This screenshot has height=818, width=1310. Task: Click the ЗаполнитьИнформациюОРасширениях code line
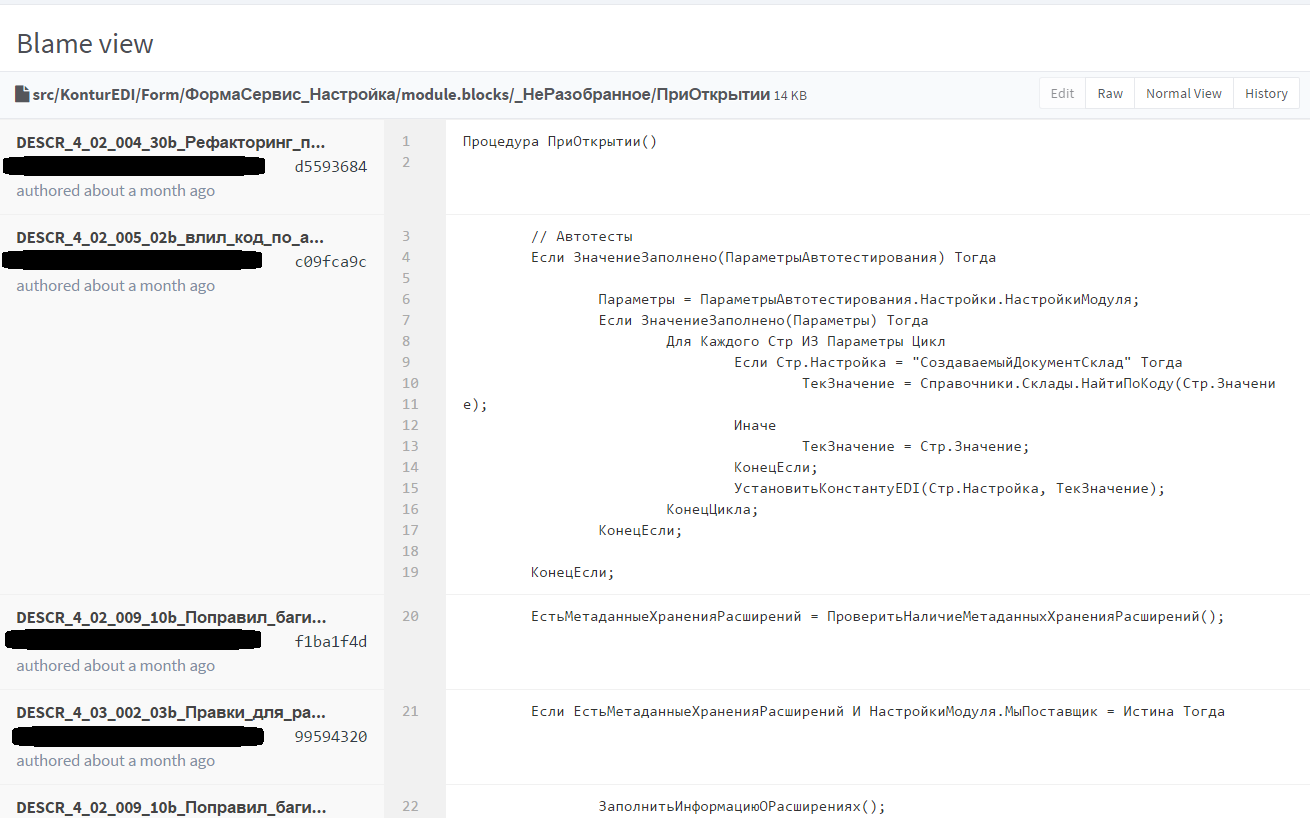(742, 806)
